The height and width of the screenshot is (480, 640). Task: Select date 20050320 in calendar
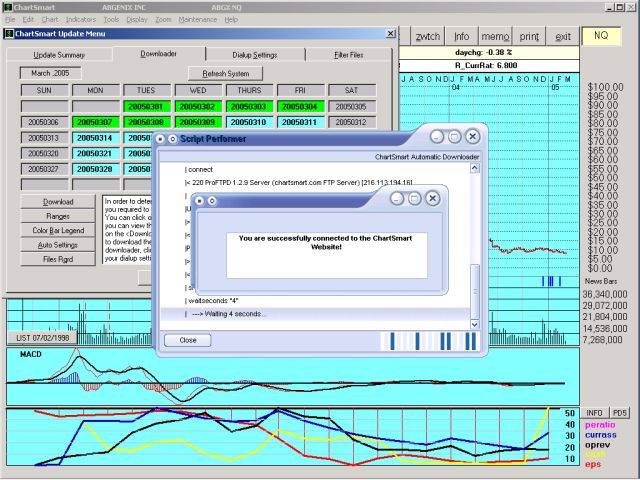[43, 153]
